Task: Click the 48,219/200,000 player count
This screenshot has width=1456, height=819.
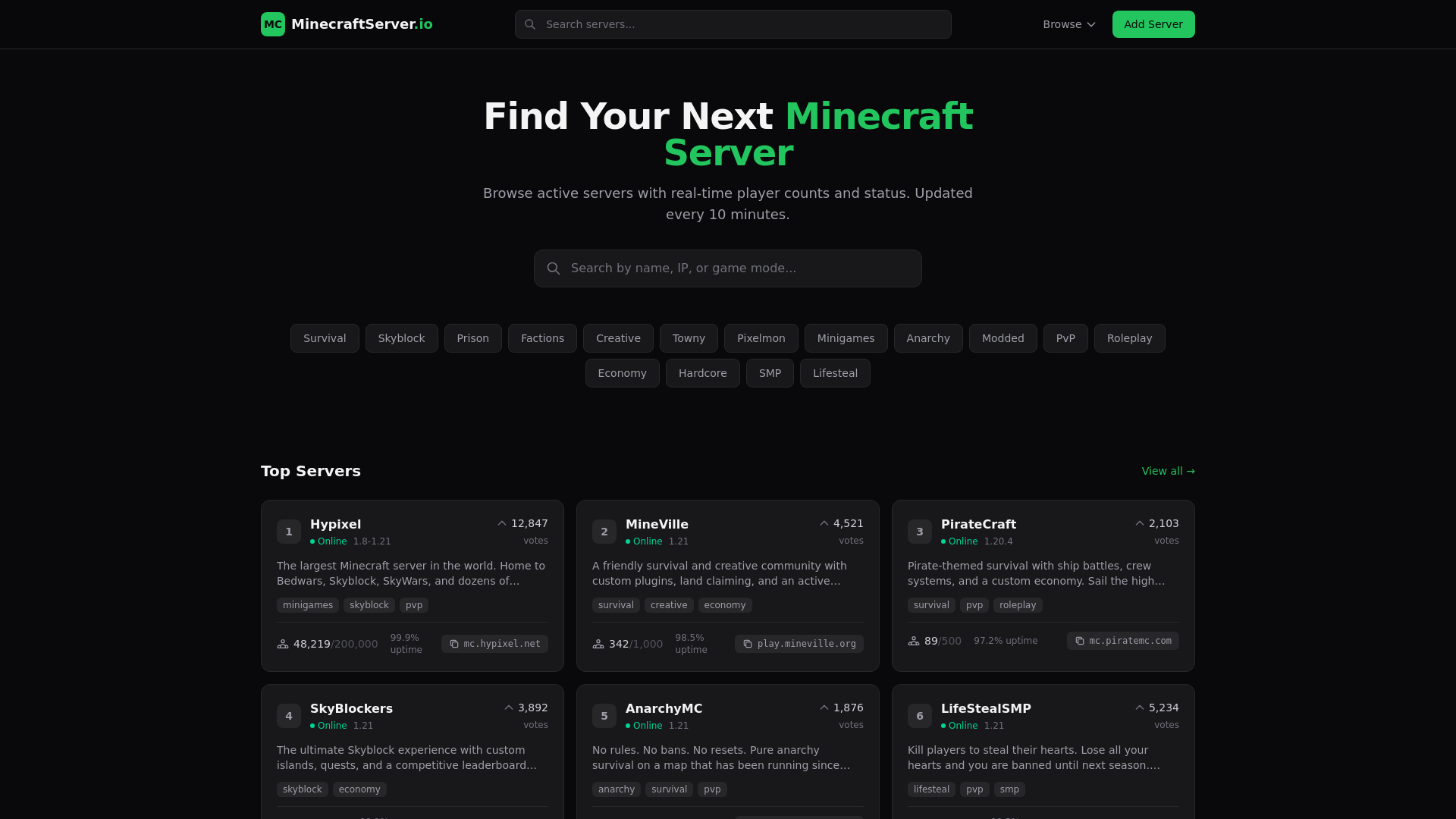Action: [335, 644]
